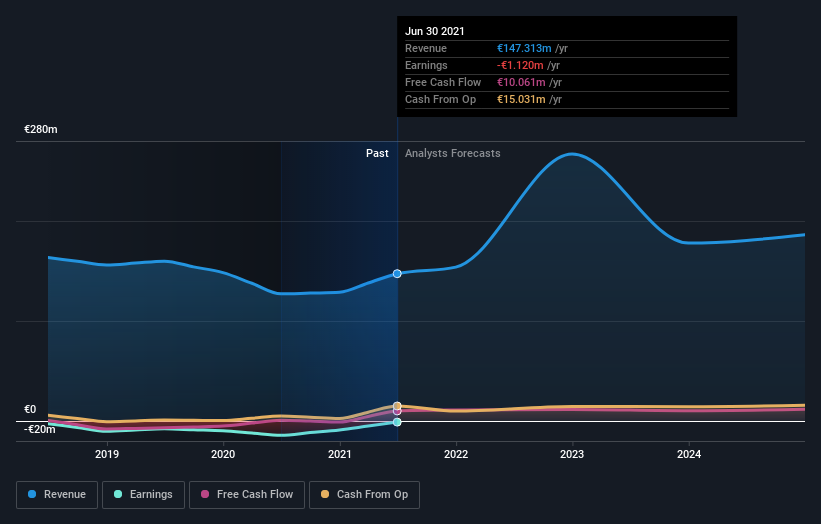Click the €280m y-axis label

pos(41,129)
